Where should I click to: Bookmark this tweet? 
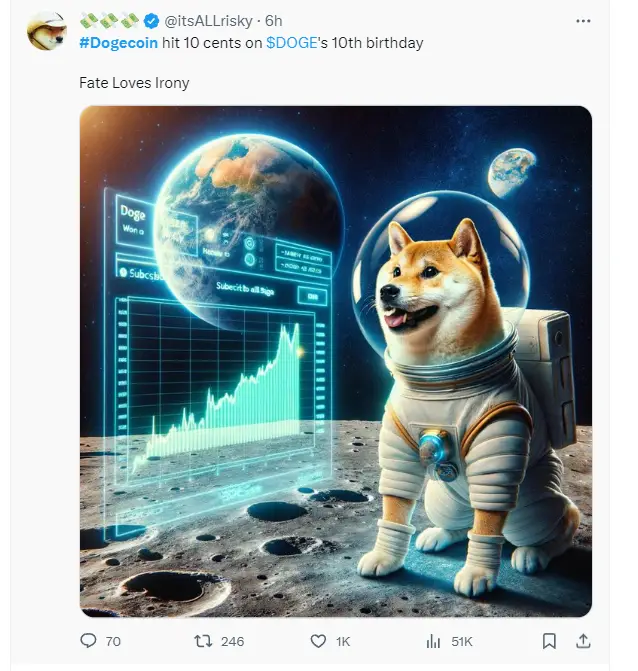point(548,640)
